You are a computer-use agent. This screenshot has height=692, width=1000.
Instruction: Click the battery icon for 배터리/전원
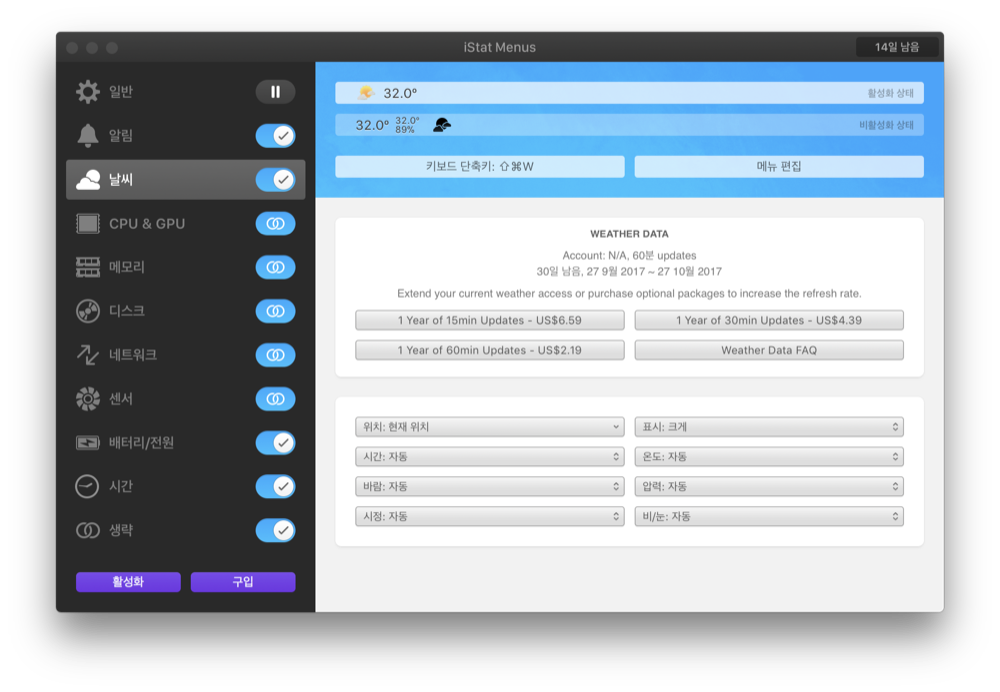(88, 443)
